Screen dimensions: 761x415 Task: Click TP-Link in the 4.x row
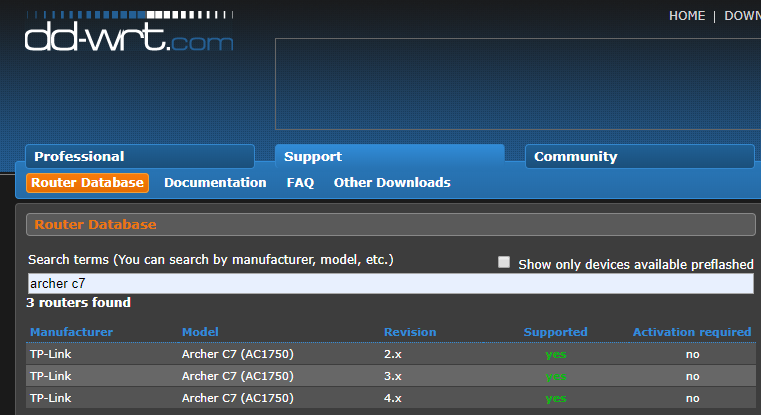click(x=50, y=398)
